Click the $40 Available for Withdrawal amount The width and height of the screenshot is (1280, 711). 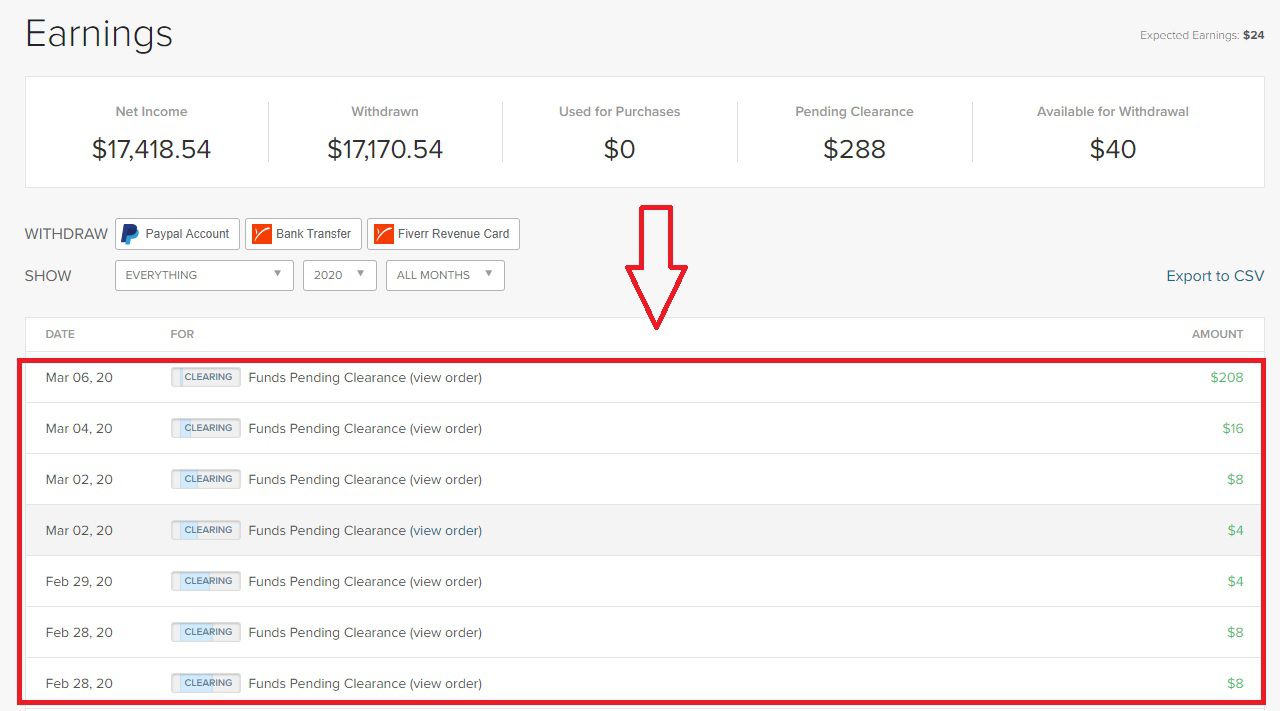(x=1112, y=149)
